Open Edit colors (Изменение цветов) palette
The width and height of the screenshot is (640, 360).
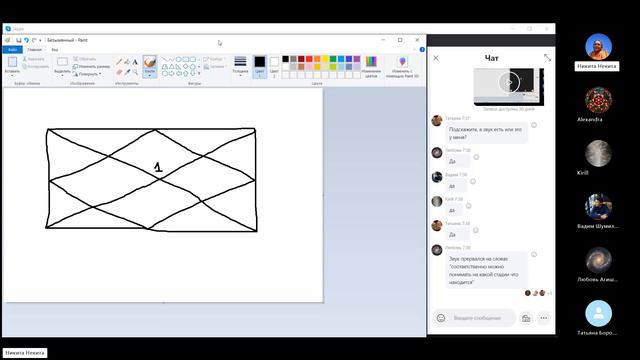pyautogui.click(x=371, y=66)
